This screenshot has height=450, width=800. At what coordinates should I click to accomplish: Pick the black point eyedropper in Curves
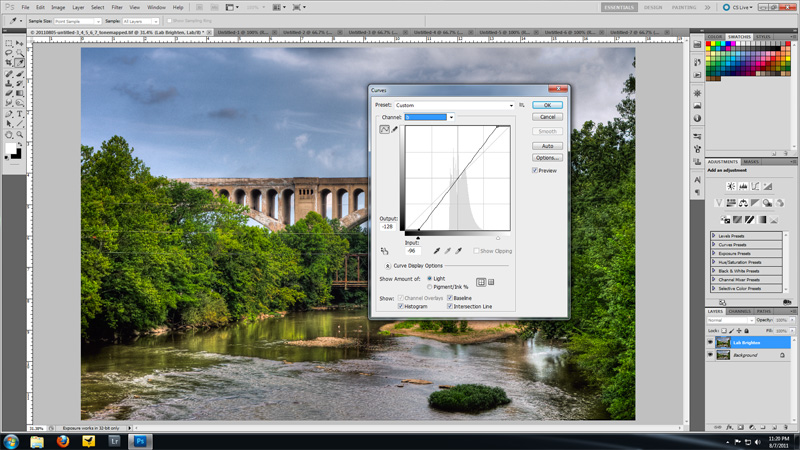point(436,251)
